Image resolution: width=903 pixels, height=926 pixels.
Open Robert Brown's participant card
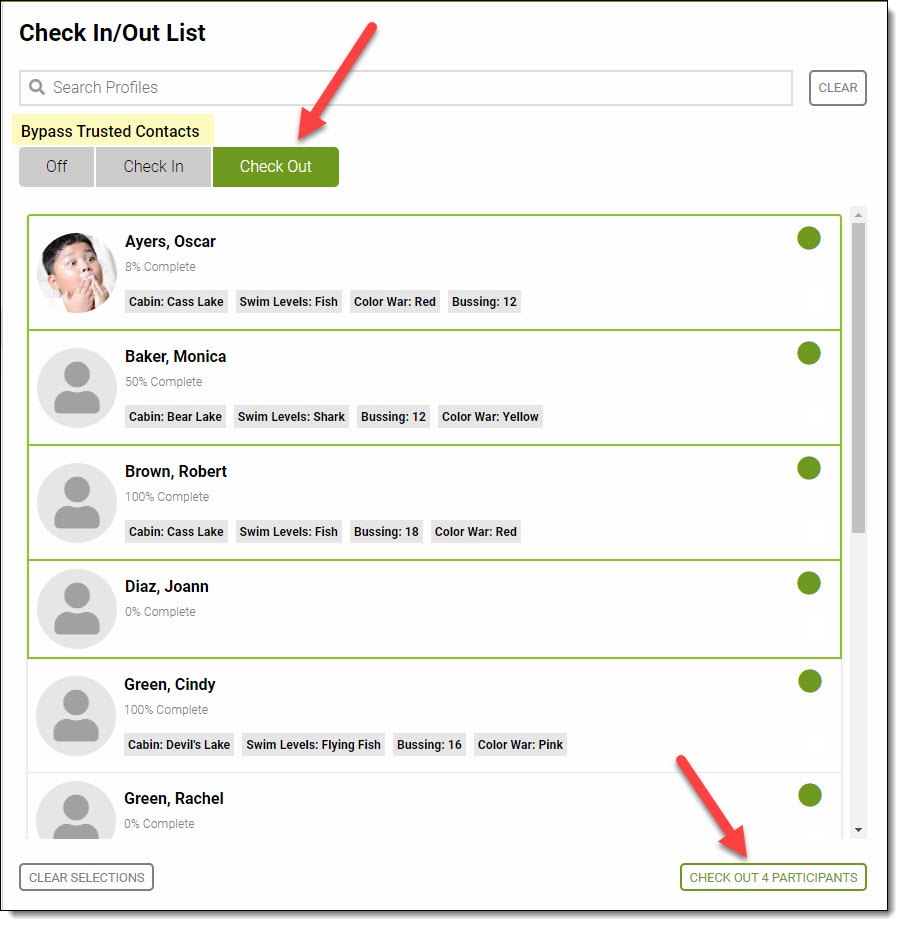450,500
